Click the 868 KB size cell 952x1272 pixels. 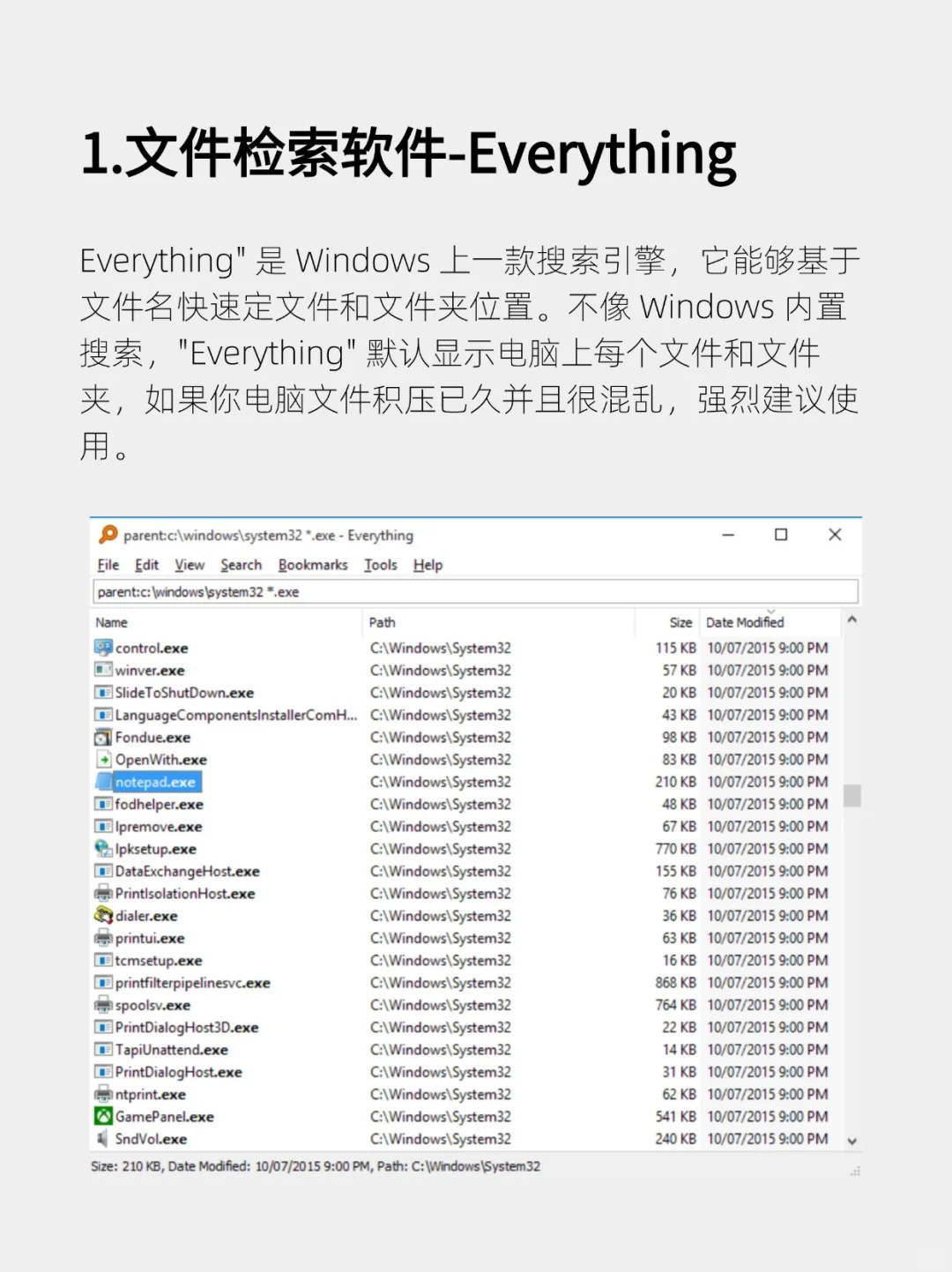point(675,982)
